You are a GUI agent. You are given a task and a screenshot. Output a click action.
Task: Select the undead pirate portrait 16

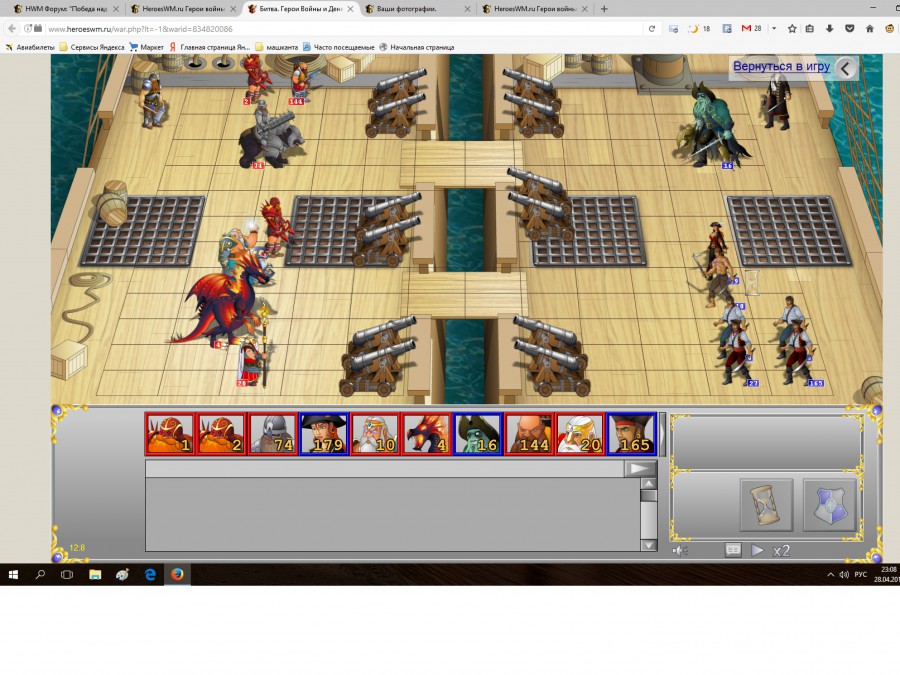[x=478, y=434]
